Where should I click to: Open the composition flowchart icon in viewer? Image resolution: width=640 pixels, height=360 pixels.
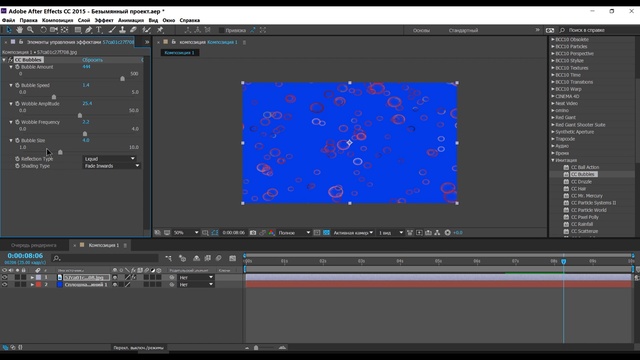point(437,233)
